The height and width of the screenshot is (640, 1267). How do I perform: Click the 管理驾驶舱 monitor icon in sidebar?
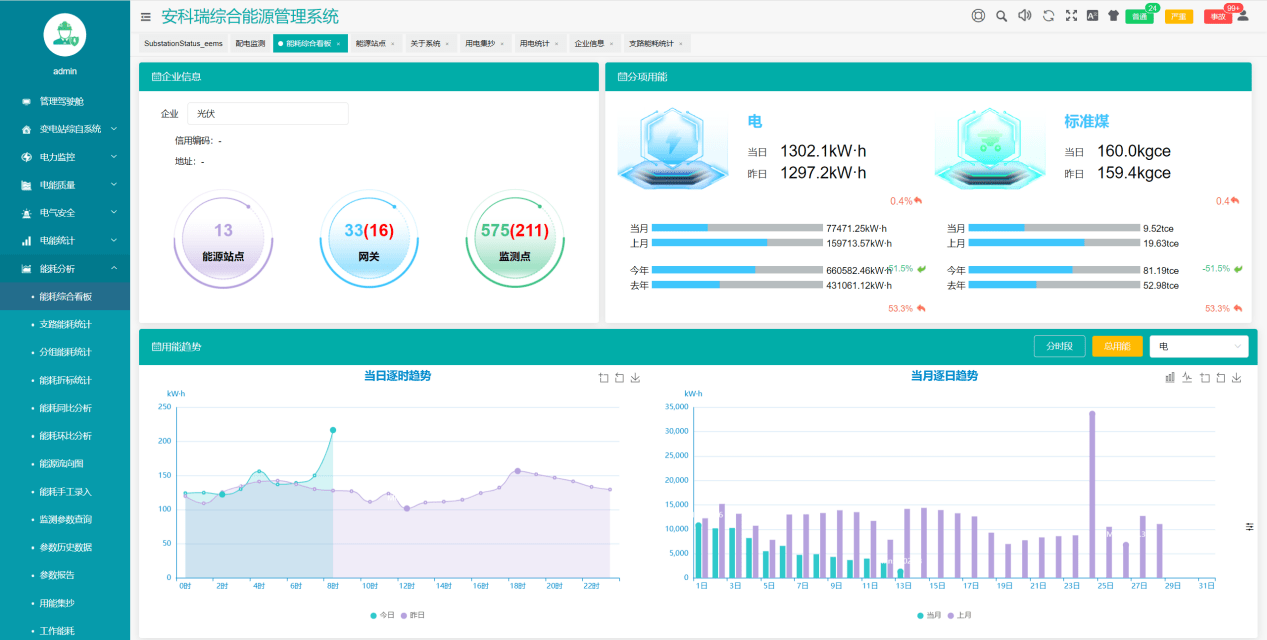point(27,101)
